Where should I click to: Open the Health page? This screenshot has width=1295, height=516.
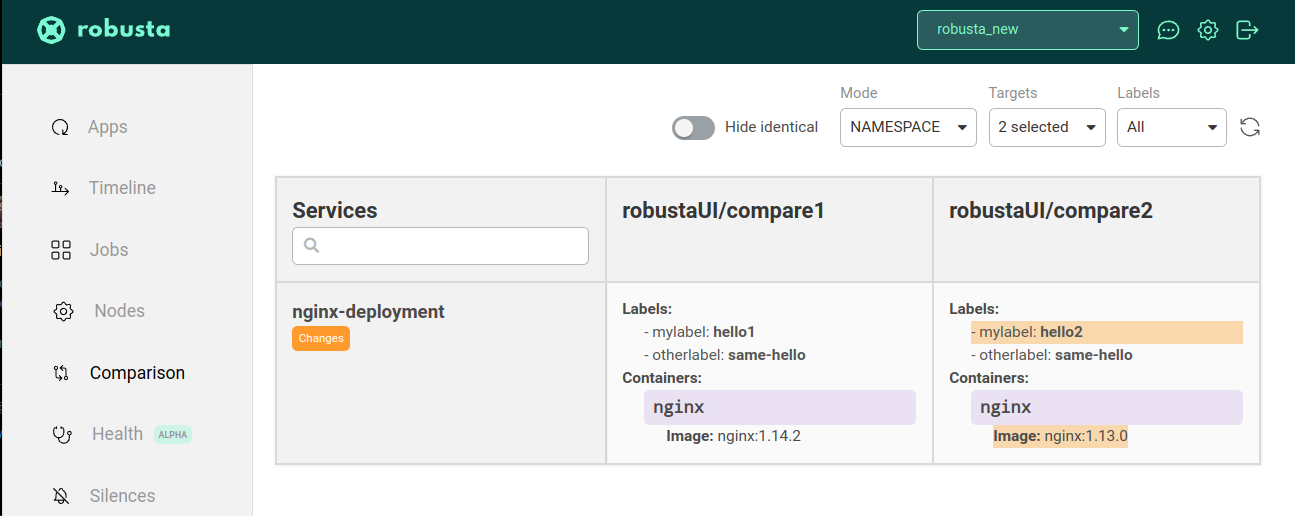[x=117, y=434]
